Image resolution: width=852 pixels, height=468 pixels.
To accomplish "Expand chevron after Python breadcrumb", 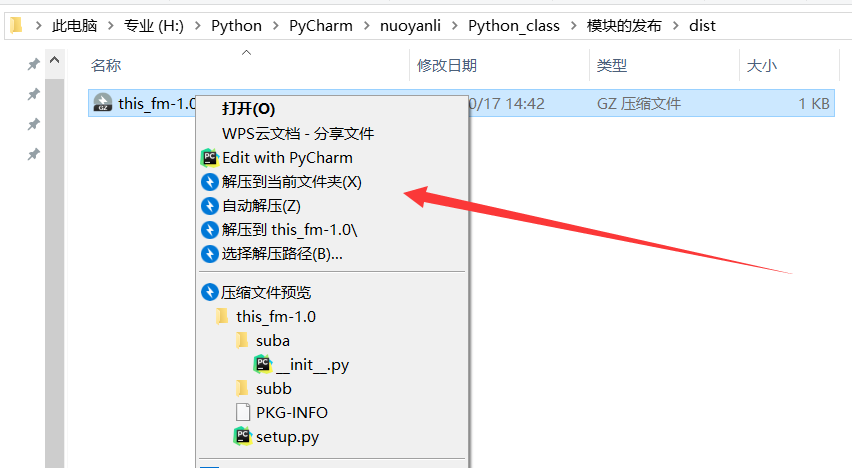I will (275, 26).
